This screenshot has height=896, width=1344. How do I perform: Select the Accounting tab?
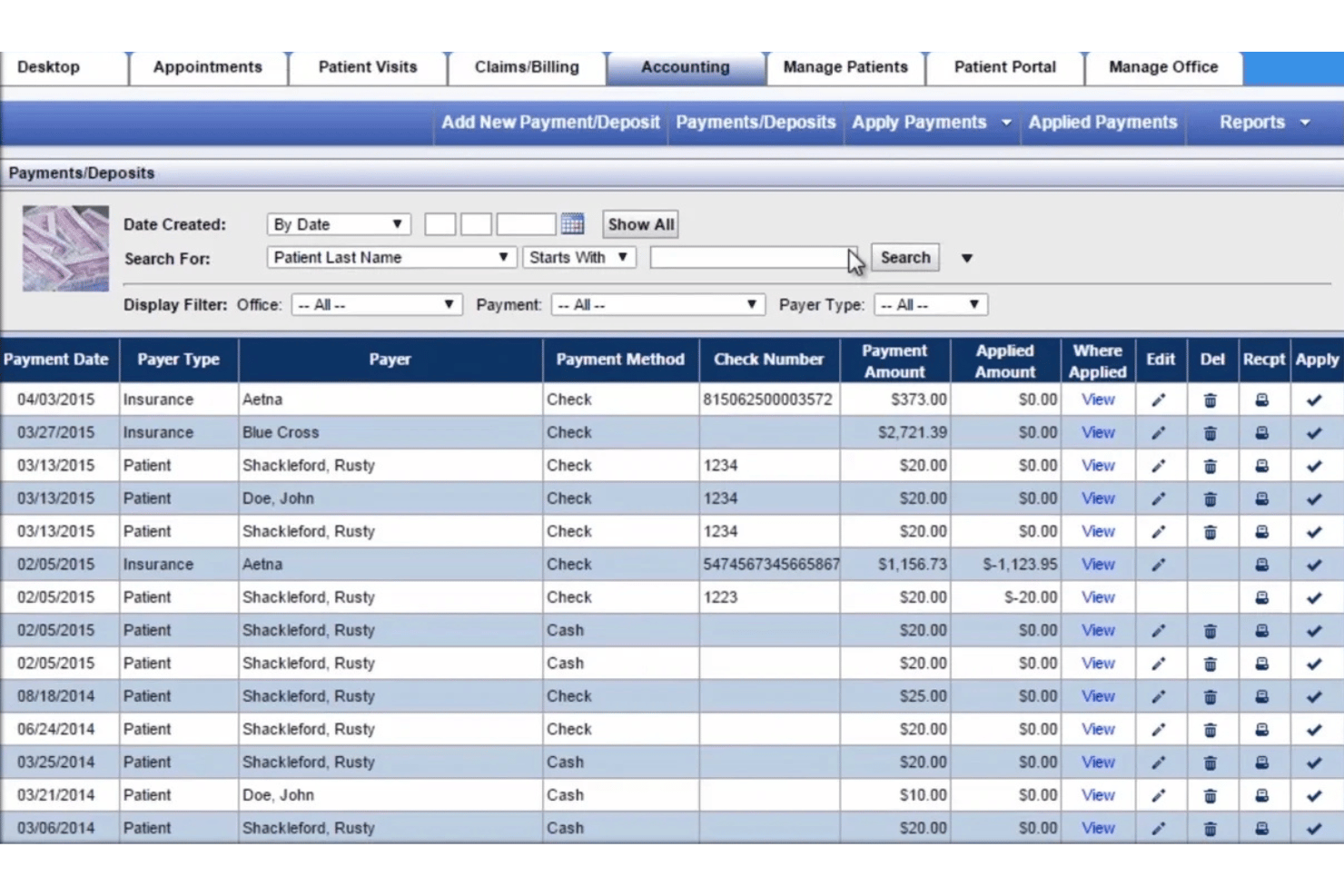point(686,67)
